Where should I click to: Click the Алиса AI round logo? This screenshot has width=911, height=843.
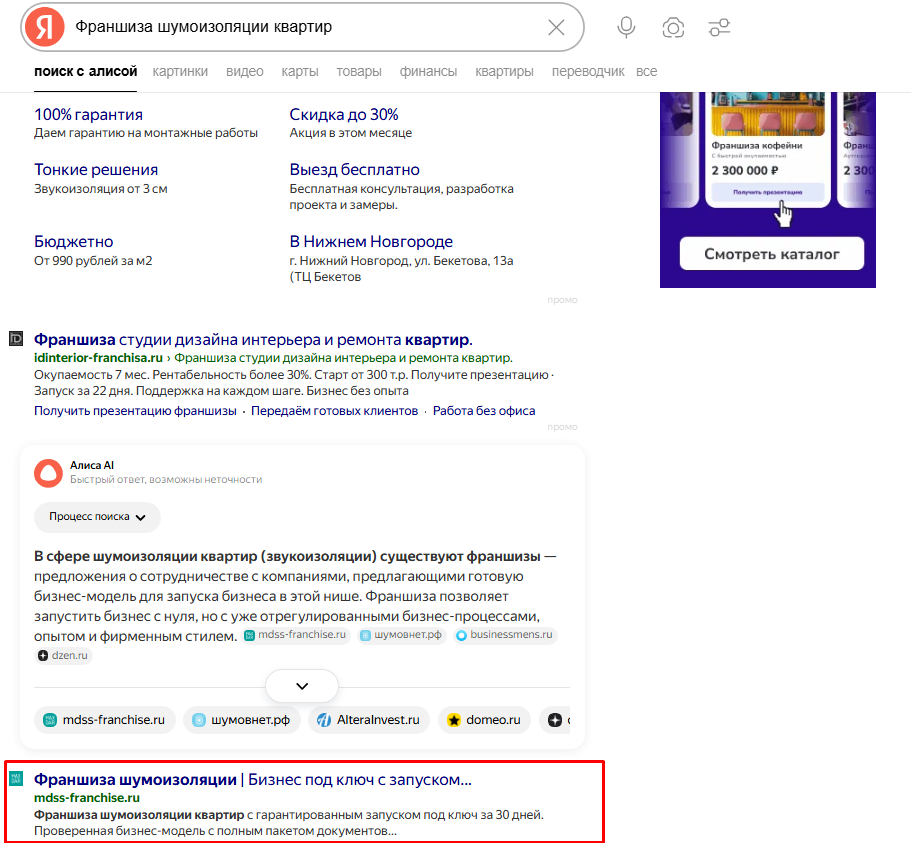pos(48,473)
